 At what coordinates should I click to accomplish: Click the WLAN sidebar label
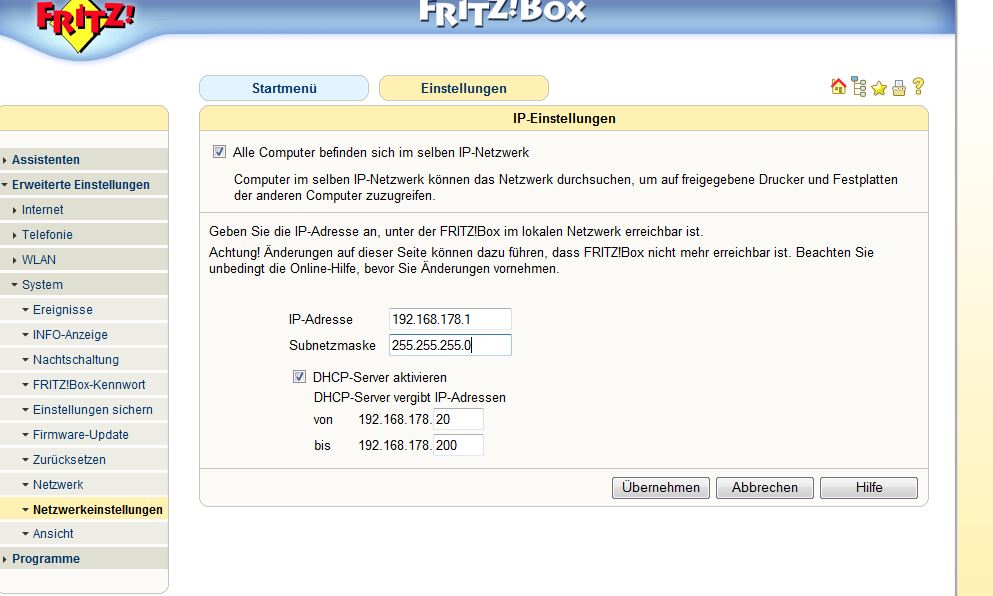[39, 260]
